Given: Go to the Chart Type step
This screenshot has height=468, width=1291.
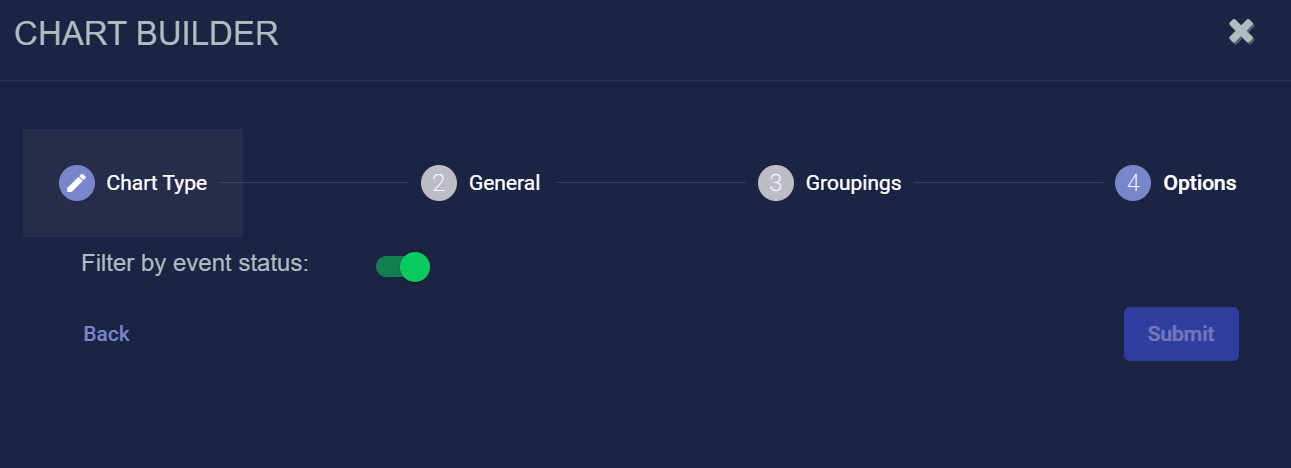Looking at the screenshot, I should click(x=157, y=183).
